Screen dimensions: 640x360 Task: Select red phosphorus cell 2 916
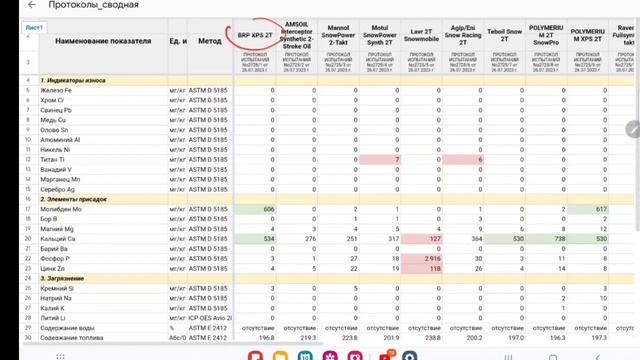tap(422, 258)
